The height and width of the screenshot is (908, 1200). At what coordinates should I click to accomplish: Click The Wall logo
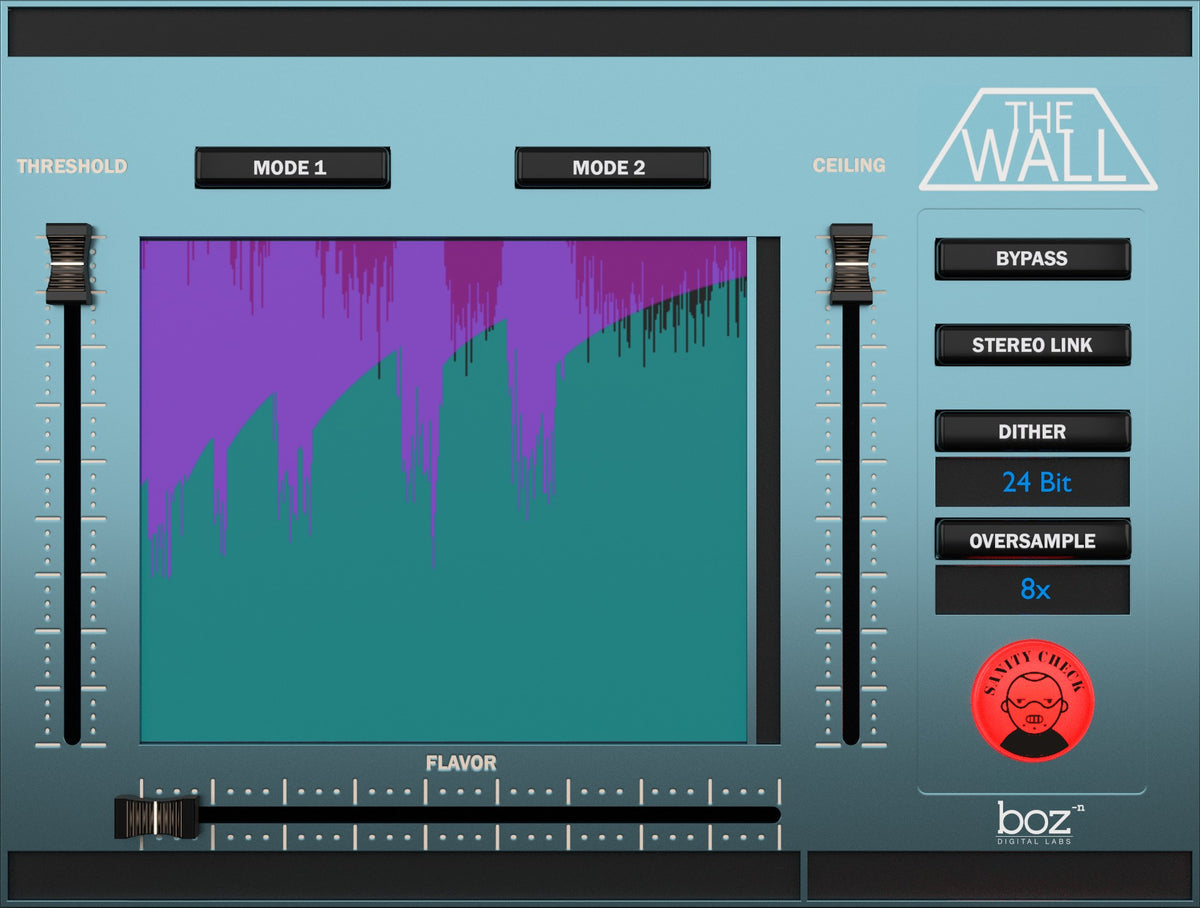pos(1038,140)
